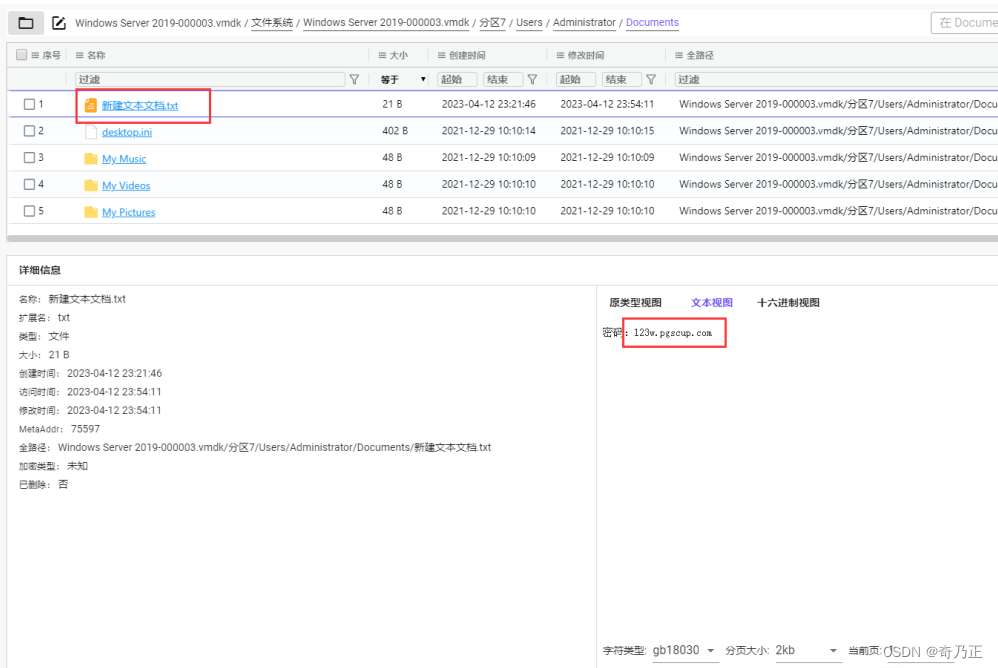Click the edit path pencil icon
Screen dimensions: 998x668
coord(59,24)
